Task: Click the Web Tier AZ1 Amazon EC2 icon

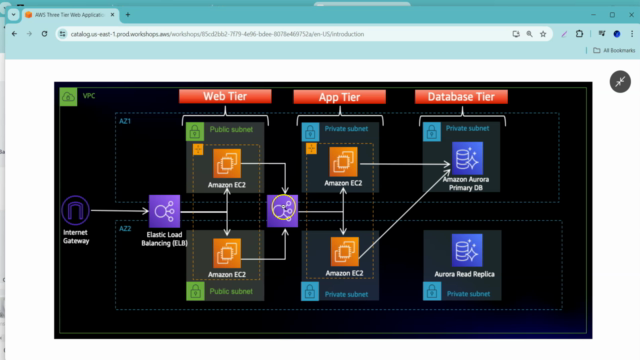Action: 227,163
